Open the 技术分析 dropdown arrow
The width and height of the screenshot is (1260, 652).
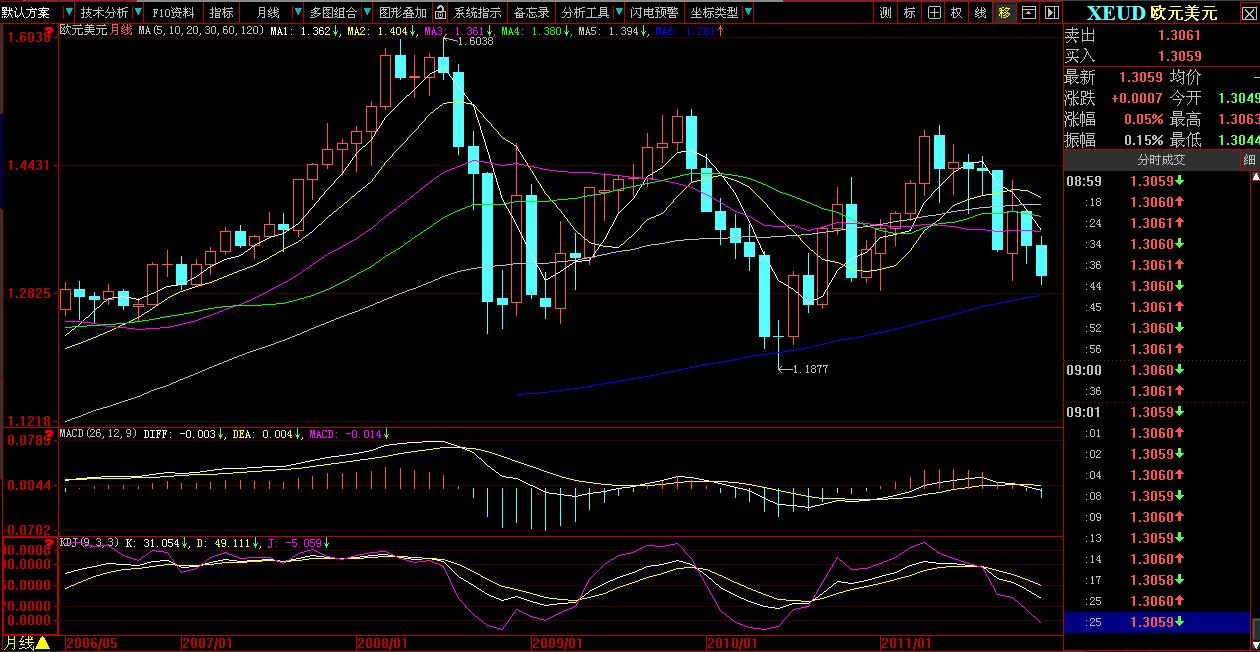(136, 13)
